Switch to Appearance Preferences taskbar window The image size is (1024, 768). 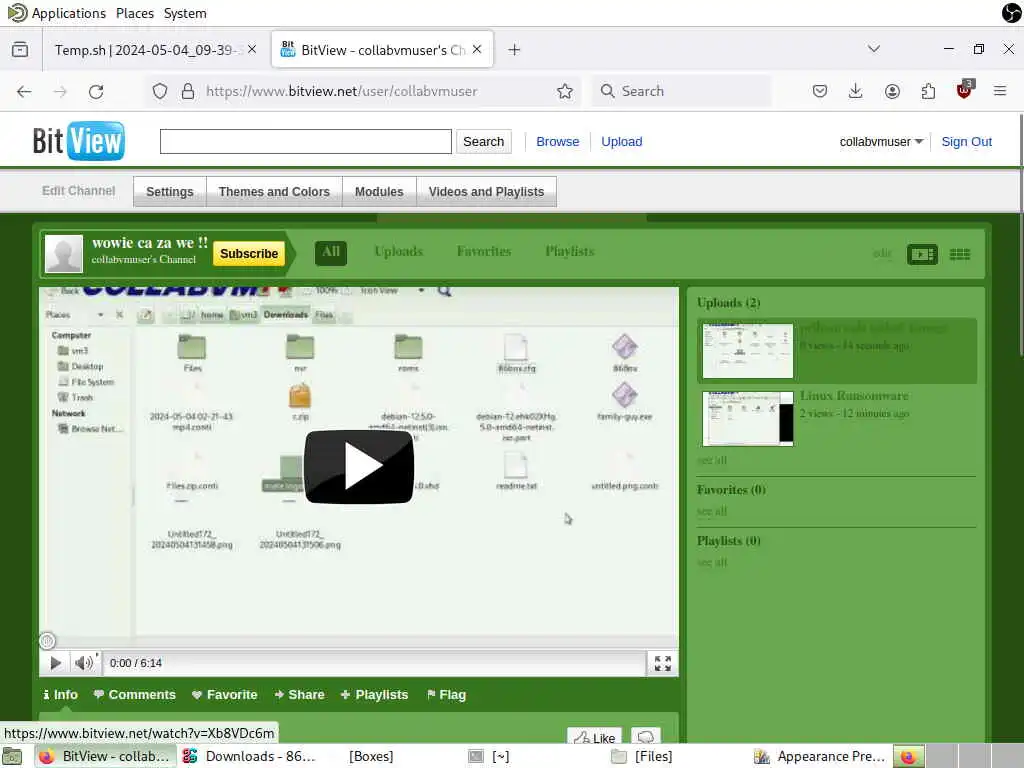(820, 756)
